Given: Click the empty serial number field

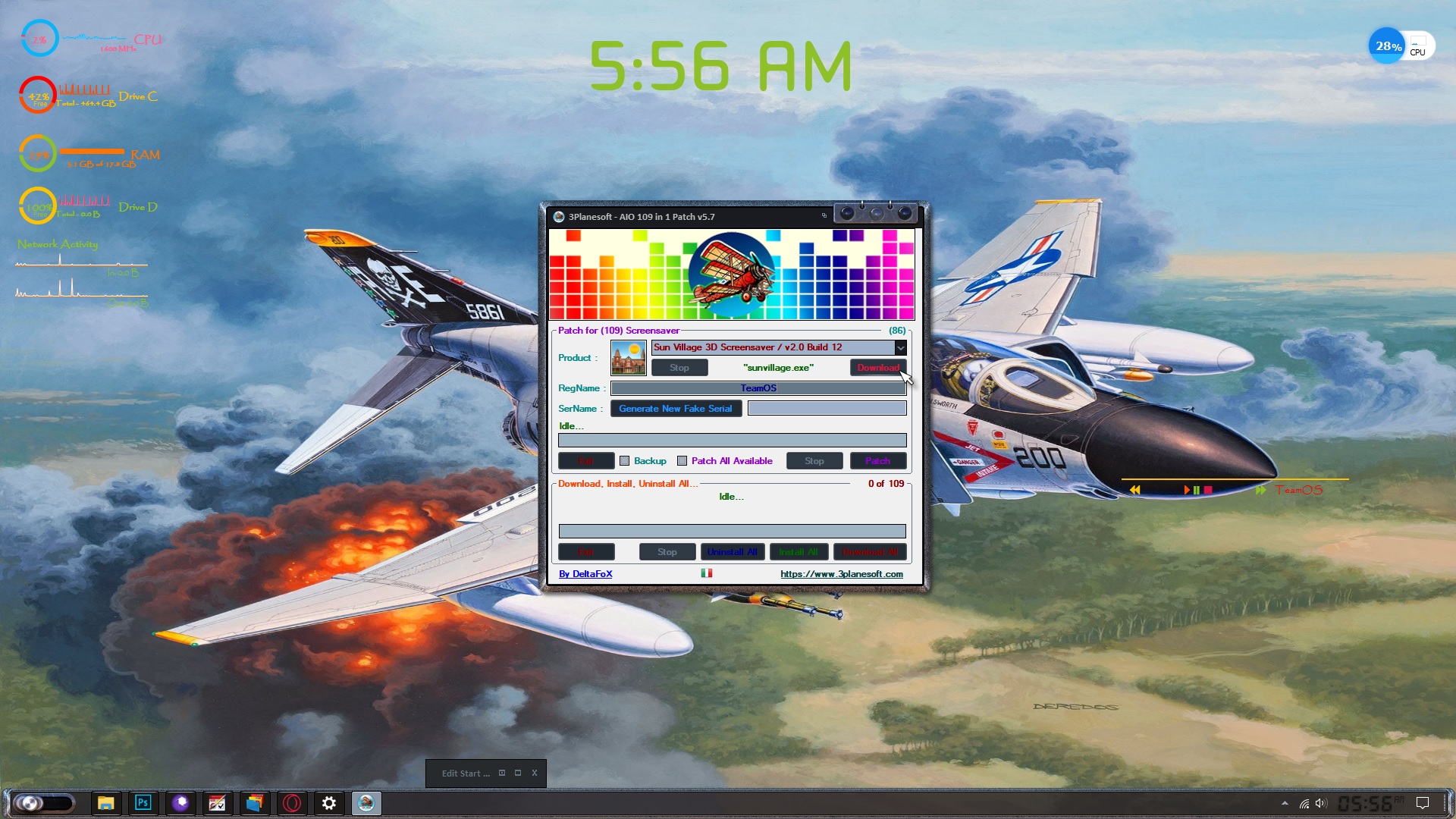Looking at the screenshot, I should coord(827,409).
